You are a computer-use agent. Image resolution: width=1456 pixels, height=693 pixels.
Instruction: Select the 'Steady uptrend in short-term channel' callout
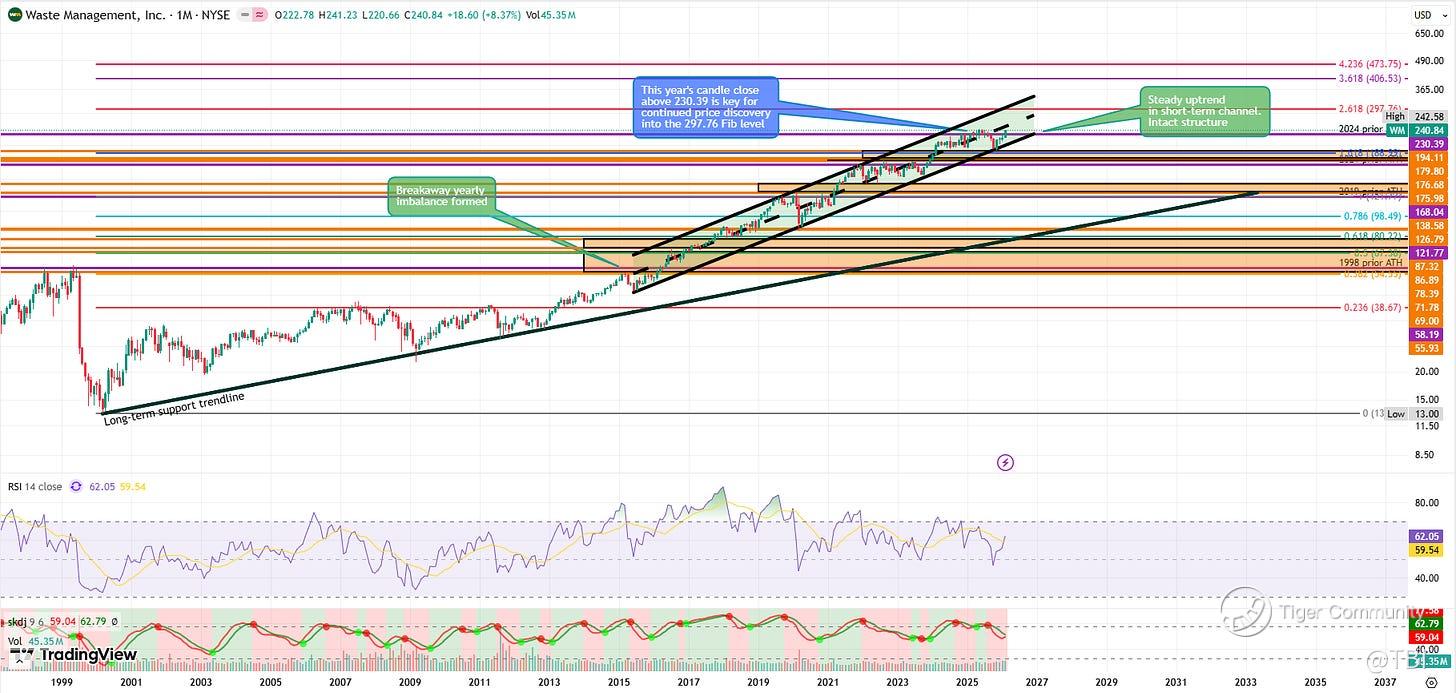(1204, 111)
